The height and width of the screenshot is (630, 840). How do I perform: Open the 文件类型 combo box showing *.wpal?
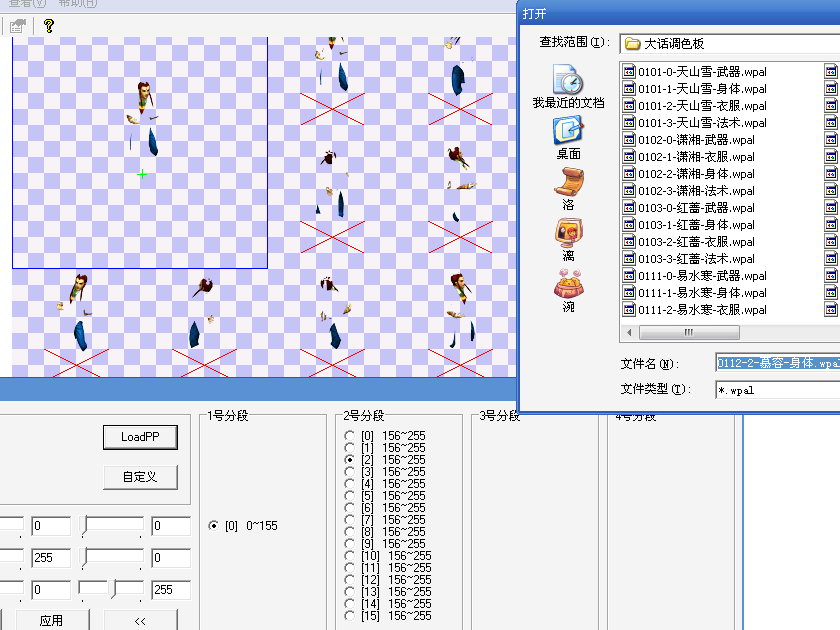tap(777, 390)
